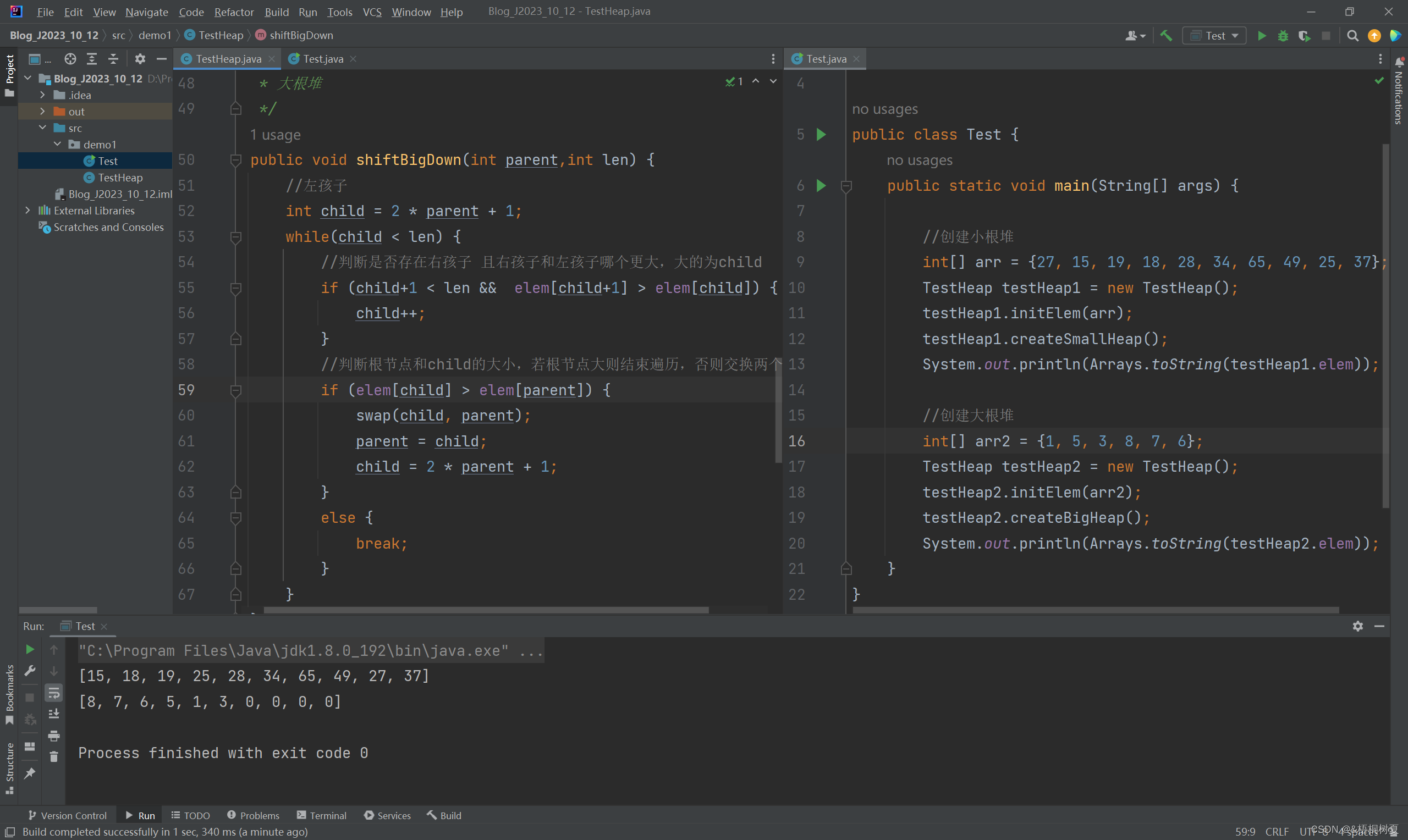Print the Run console output
1408x840 pixels.
(54, 736)
